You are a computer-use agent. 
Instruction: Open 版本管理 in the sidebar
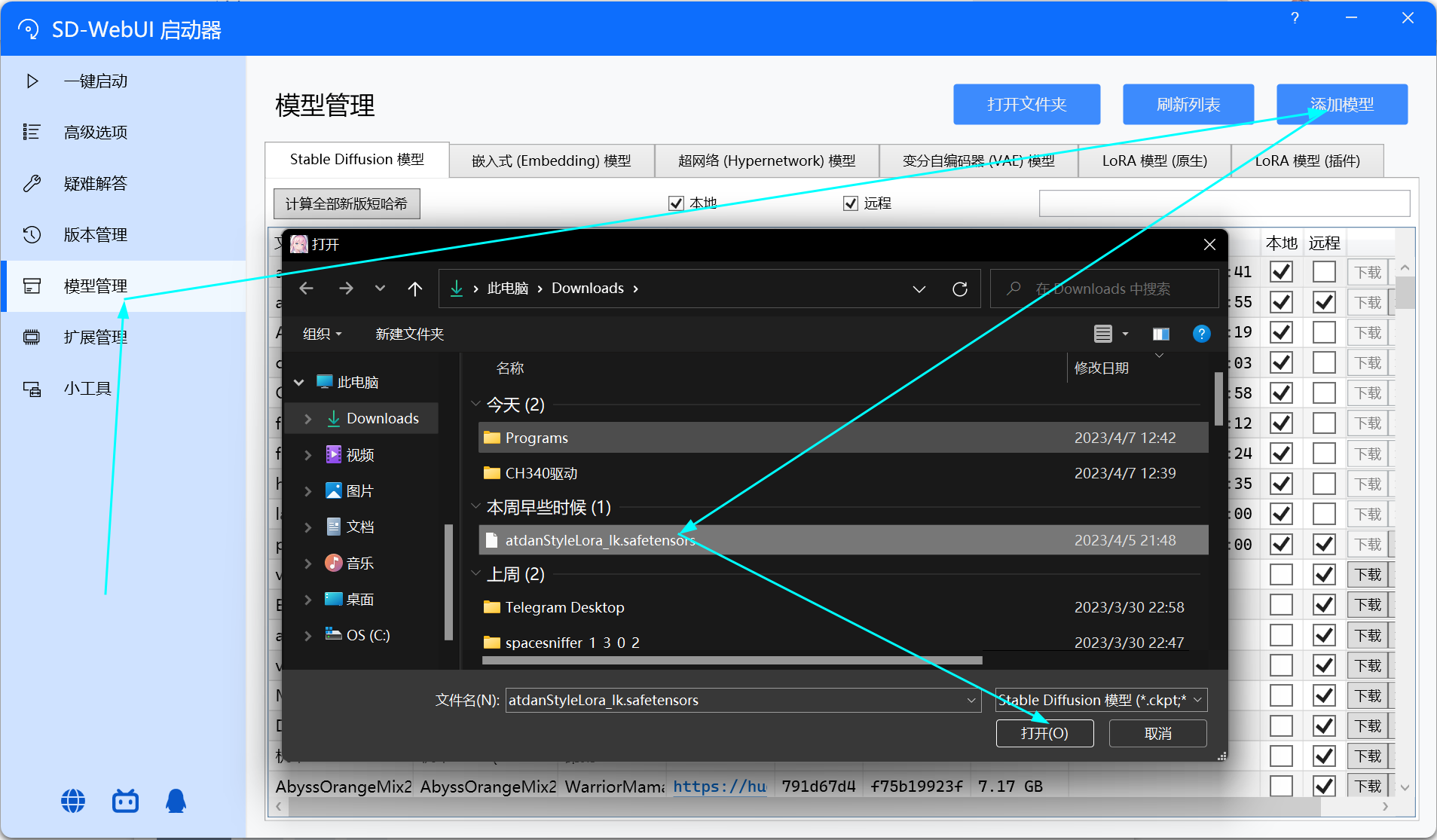[x=123, y=235]
